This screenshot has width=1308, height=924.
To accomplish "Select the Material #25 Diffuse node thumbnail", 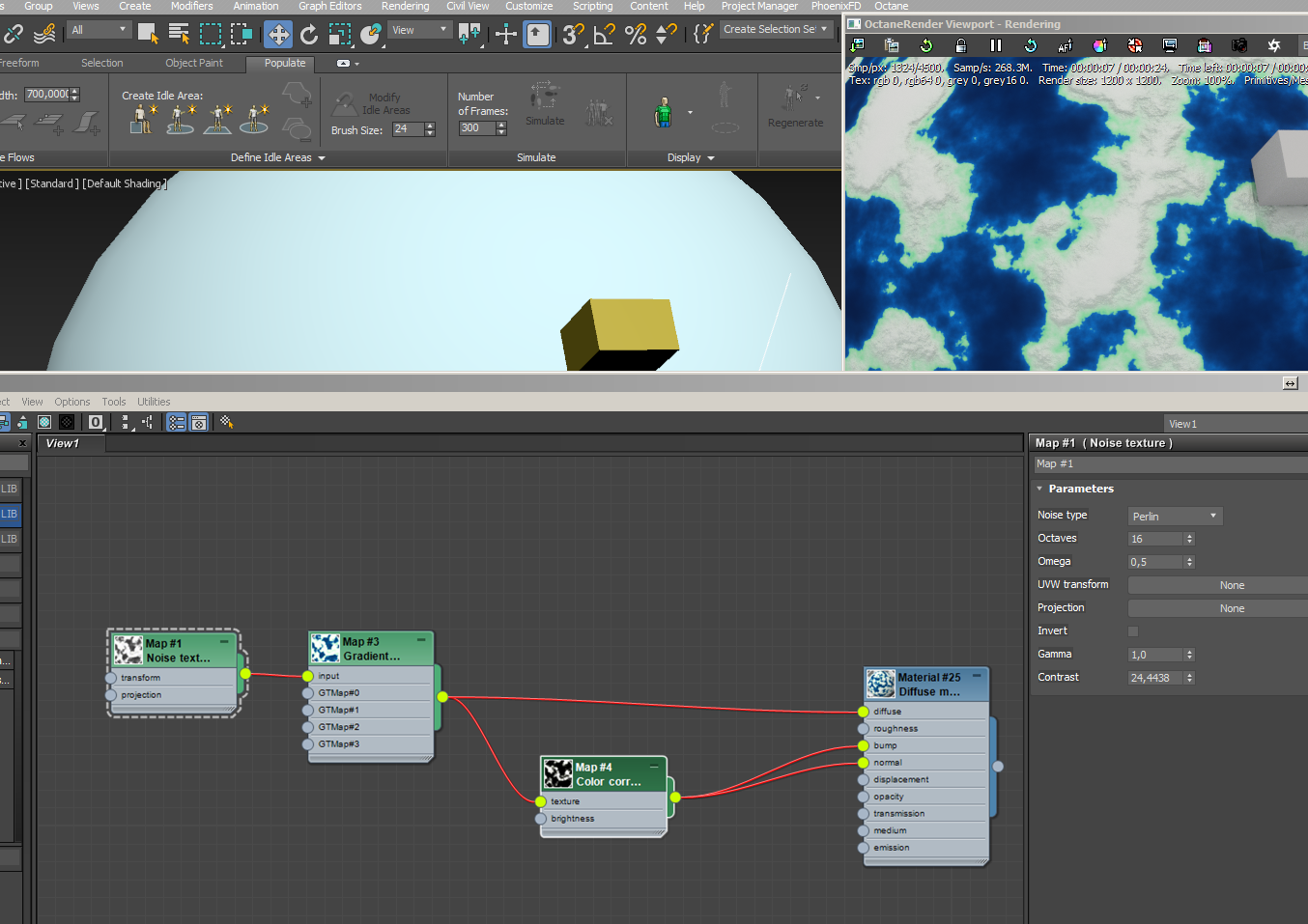I will pyautogui.click(x=881, y=684).
